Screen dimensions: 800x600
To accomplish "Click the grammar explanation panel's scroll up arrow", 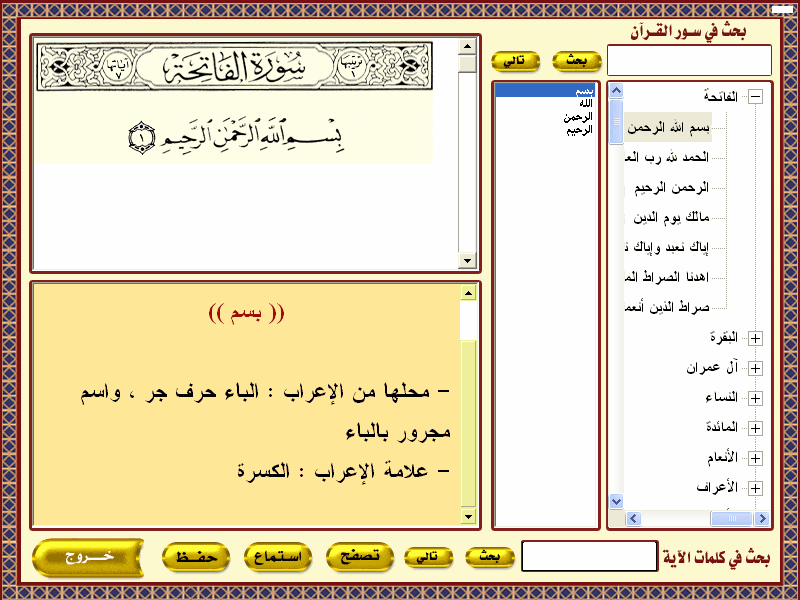I will (x=468, y=292).
